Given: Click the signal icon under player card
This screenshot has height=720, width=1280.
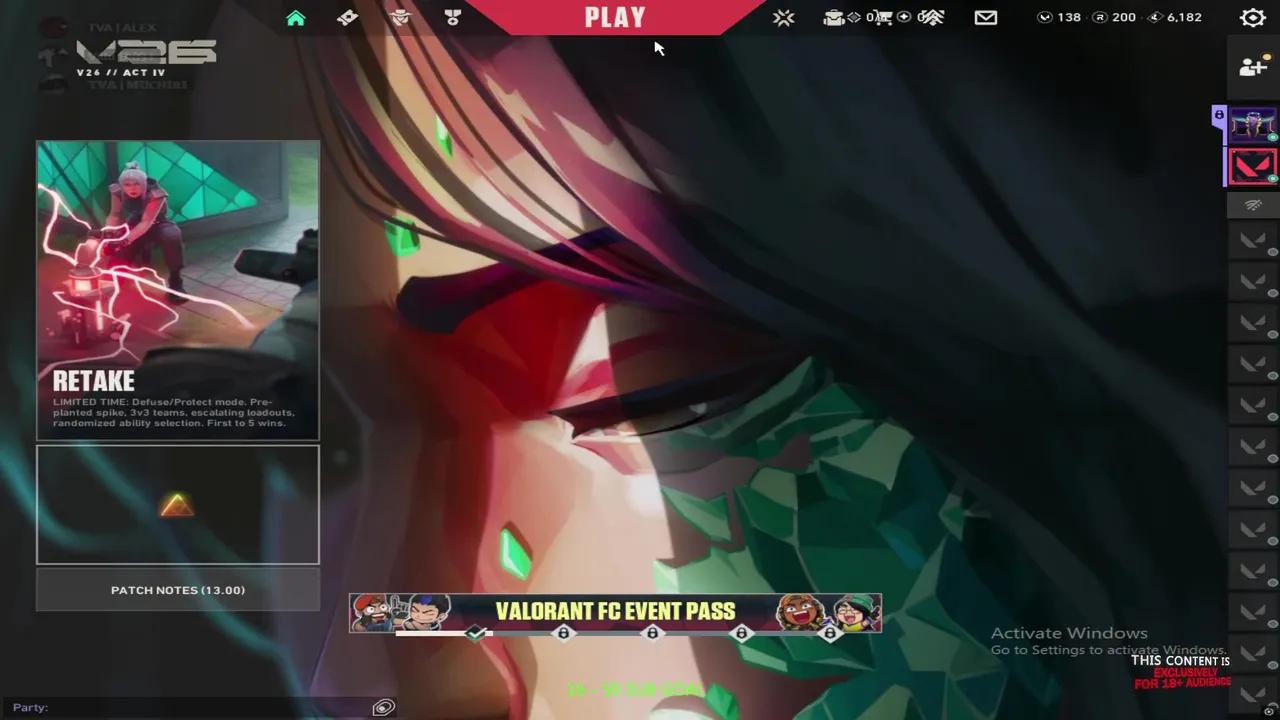Looking at the screenshot, I should [1252, 205].
